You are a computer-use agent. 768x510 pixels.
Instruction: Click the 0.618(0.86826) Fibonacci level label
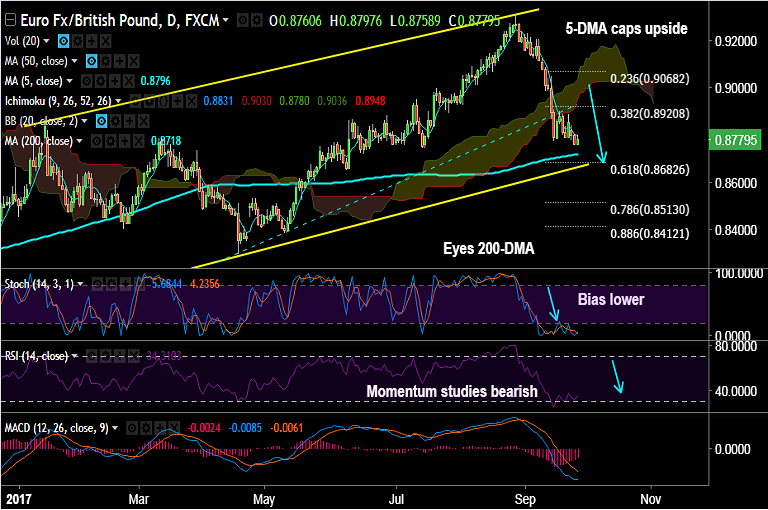pos(649,170)
